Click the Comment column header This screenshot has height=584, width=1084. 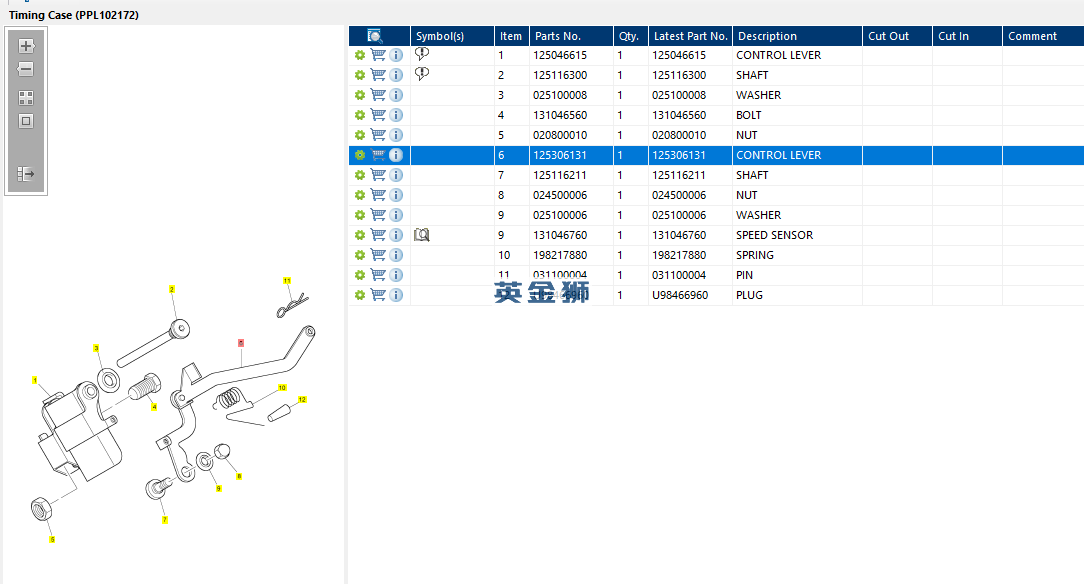(x=1043, y=36)
